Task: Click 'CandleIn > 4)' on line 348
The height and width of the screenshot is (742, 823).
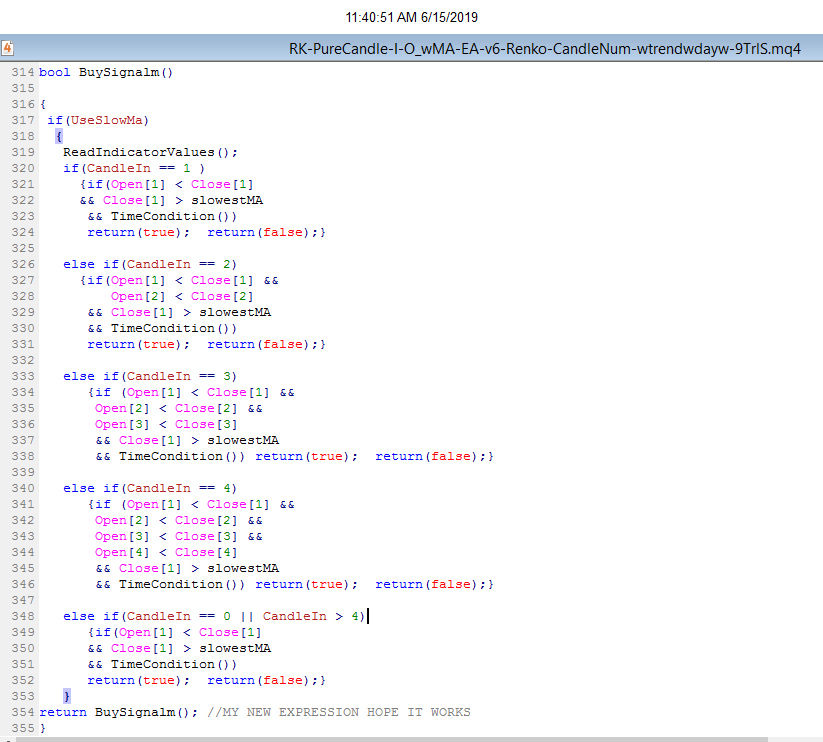Action: tap(314, 617)
